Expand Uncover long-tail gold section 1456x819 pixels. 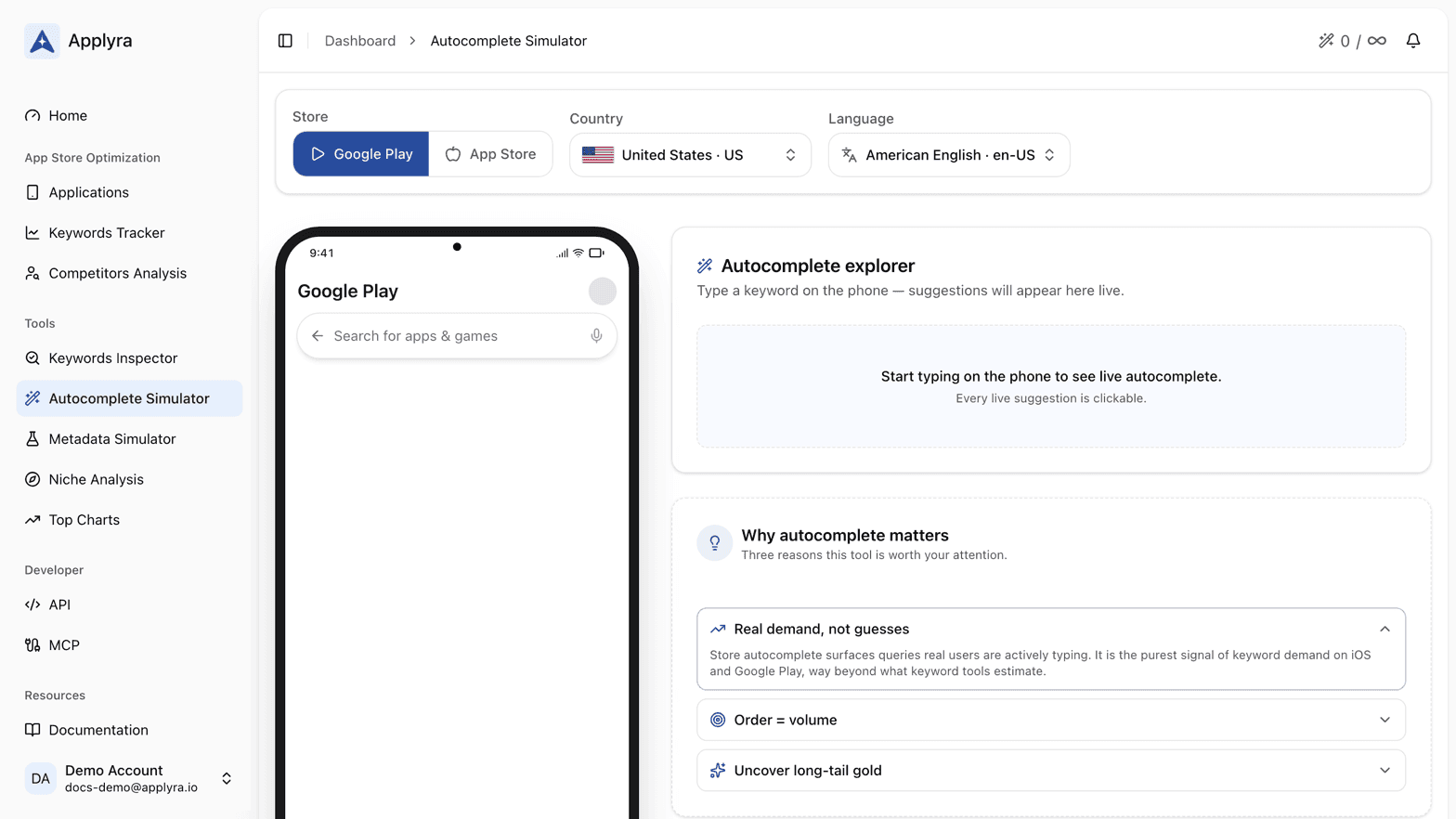coord(1051,771)
